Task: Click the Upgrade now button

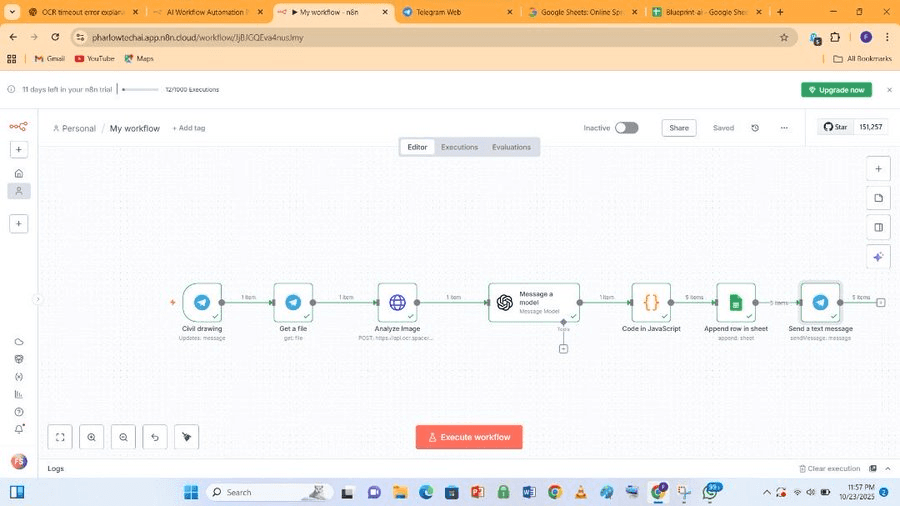Action: coord(836,90)
